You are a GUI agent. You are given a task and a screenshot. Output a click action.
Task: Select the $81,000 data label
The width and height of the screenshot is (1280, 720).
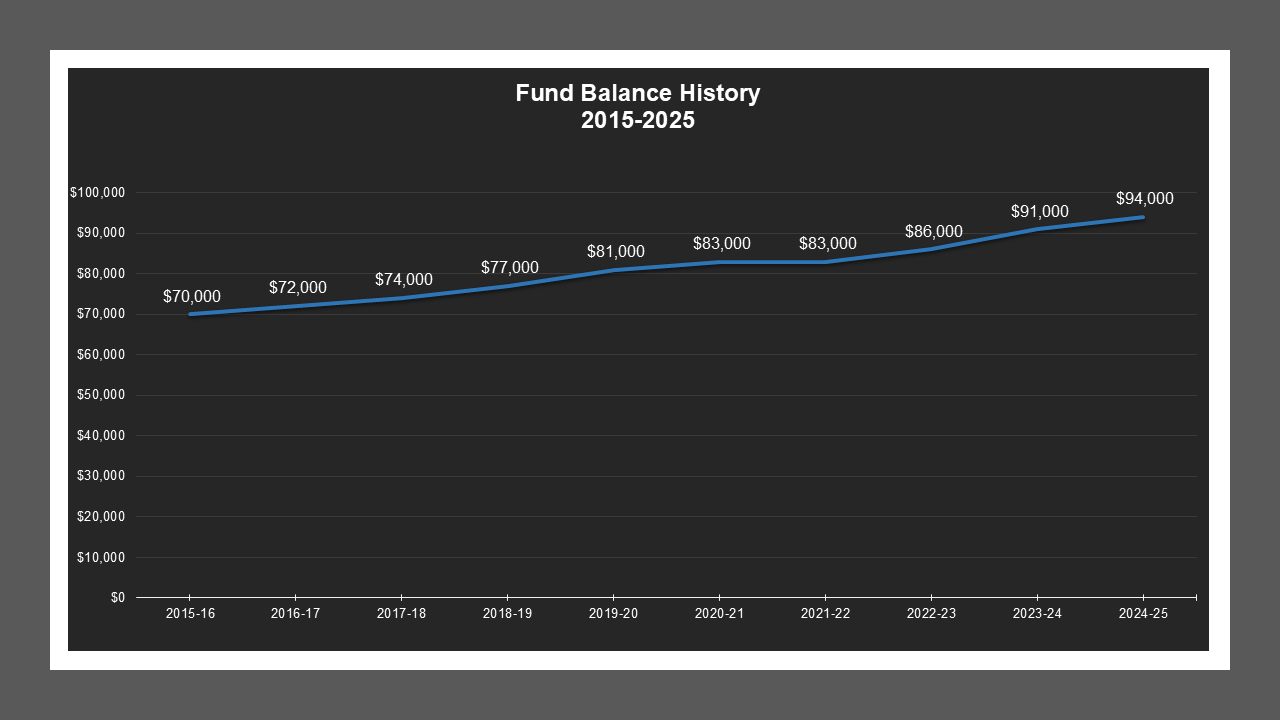[615, 252]
